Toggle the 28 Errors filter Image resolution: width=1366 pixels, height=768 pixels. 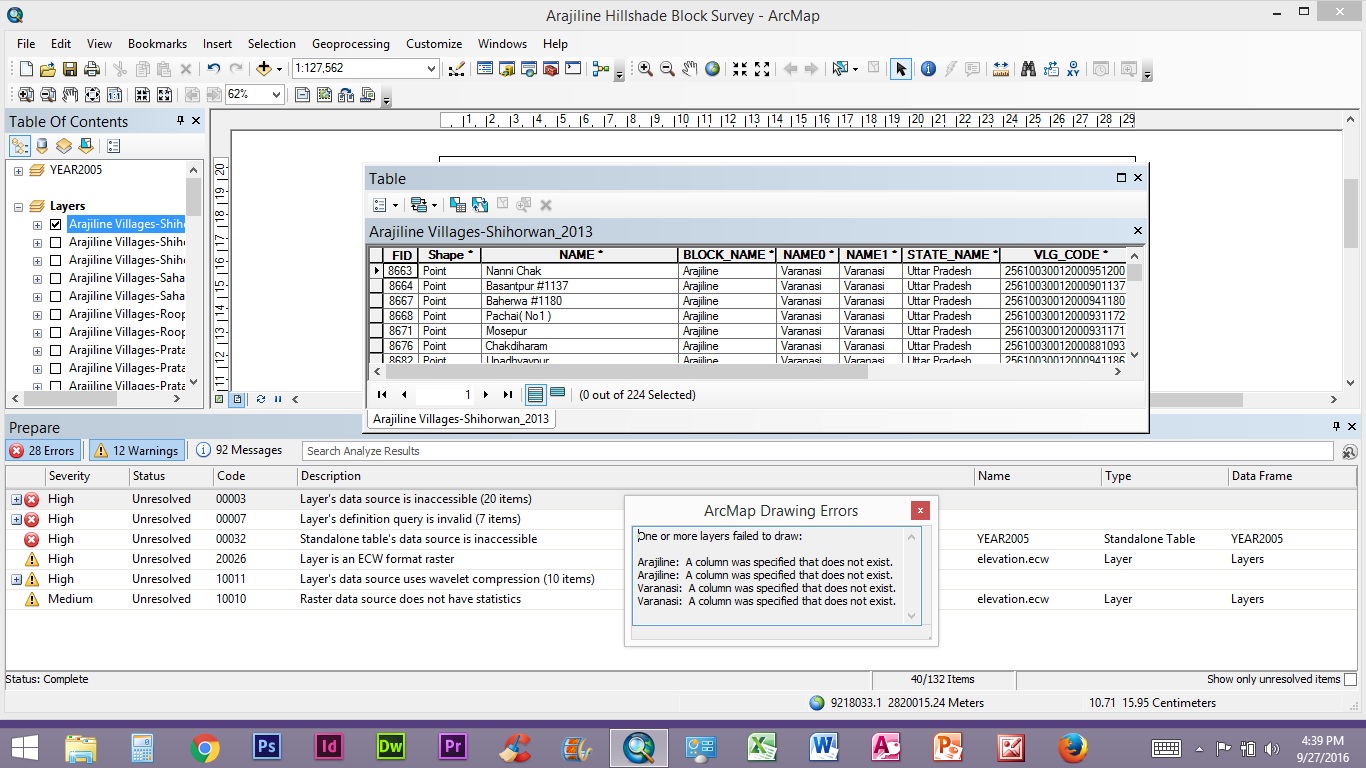coord(43,451)
